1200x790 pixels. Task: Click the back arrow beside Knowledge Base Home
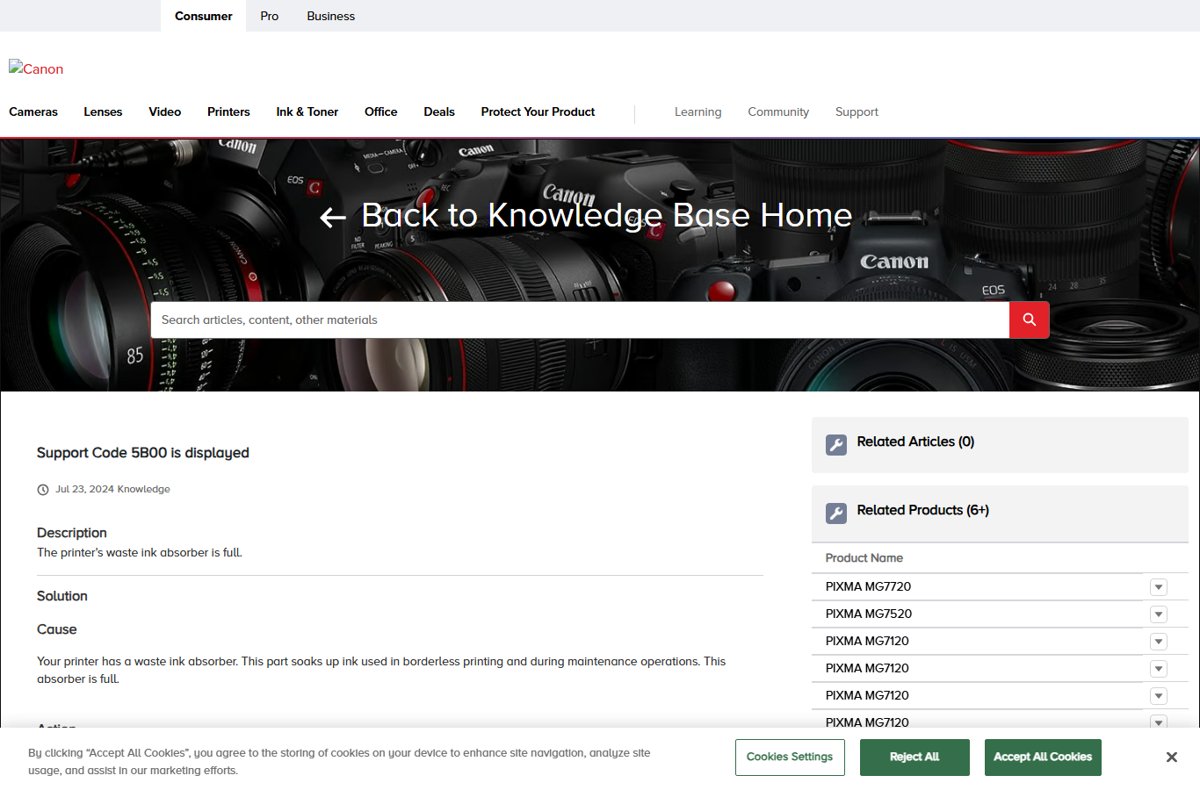[333, 217]
